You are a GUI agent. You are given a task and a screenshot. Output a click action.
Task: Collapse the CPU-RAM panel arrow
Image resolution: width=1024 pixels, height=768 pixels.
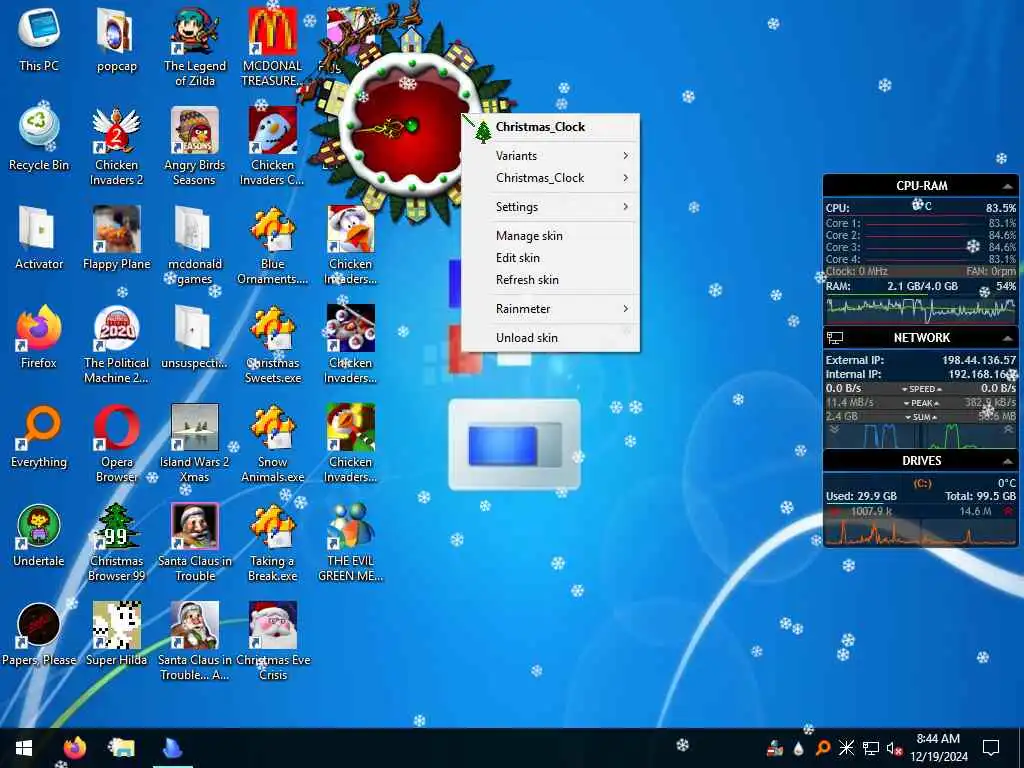(1008, 187)
